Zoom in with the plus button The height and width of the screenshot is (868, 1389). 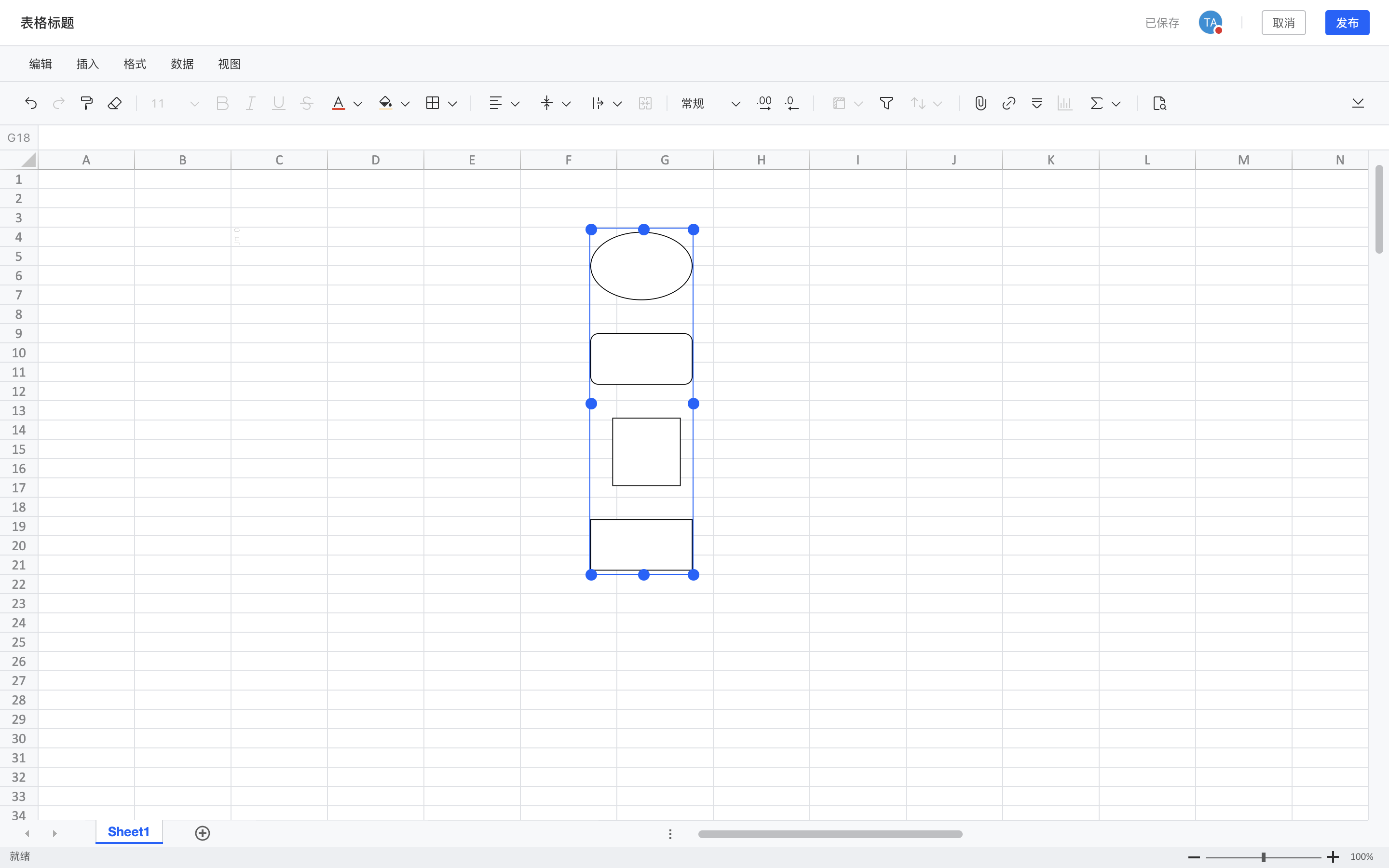[1333, 857]
